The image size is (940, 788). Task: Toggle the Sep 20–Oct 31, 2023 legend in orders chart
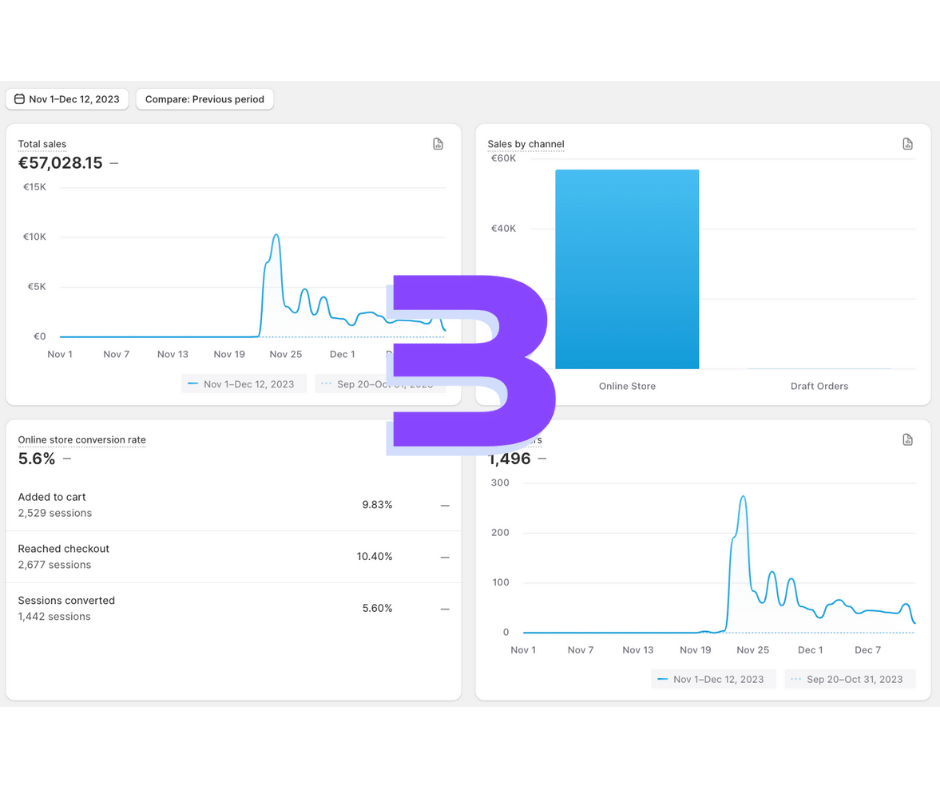849,679
